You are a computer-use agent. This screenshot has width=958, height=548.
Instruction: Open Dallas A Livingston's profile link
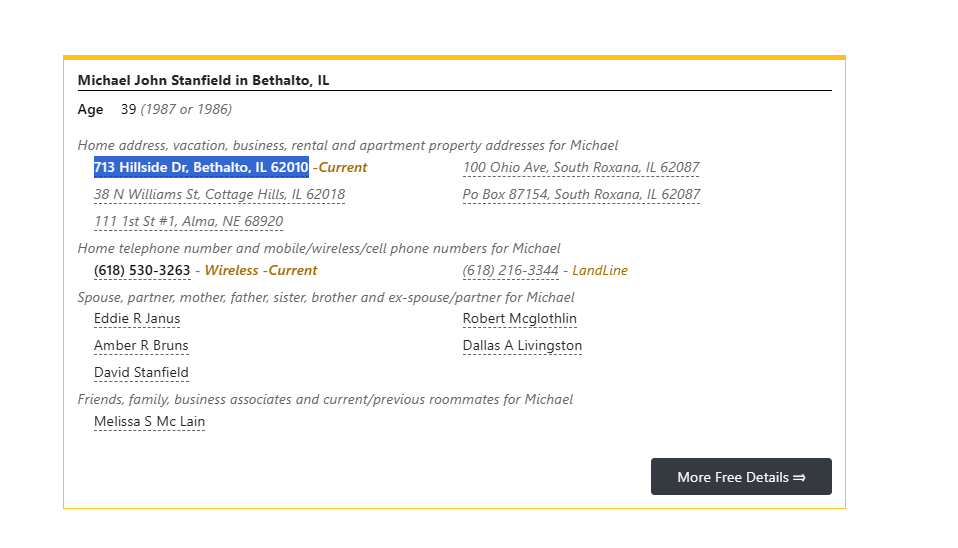coord(522,346)
